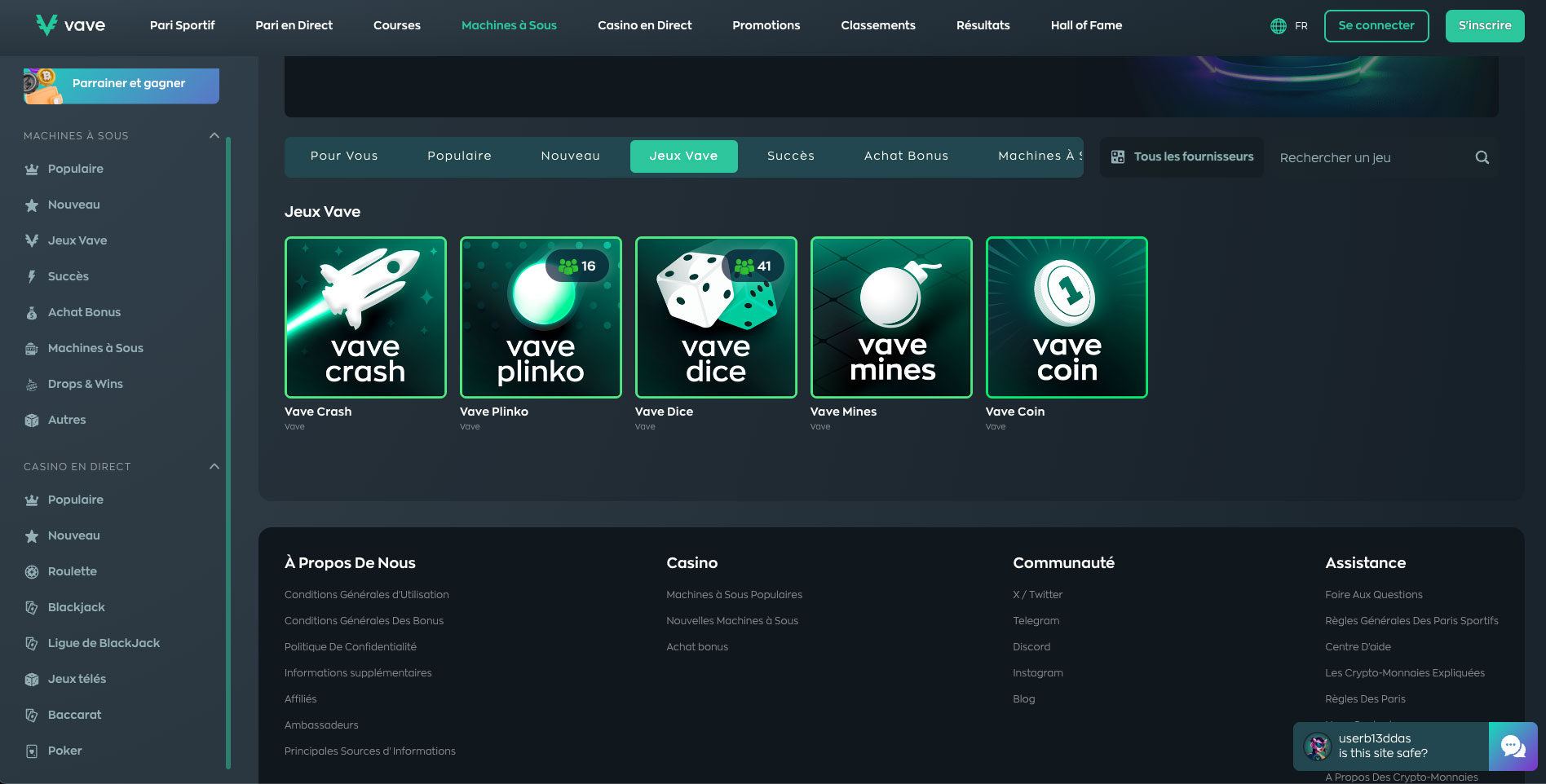1546x784 pixels.
Task: Open the Centre D'aide link
Action: pyautogui.click(x=1358, y=647)
